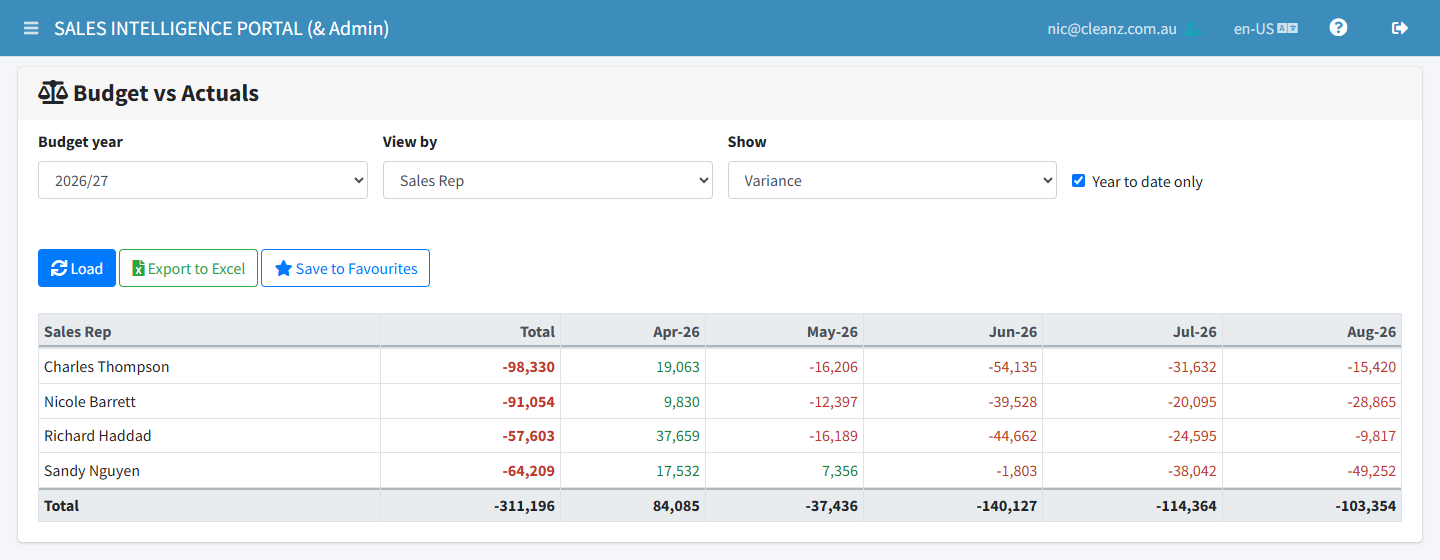Select the Richard Haddad row name
This screenshot has width=1440, height=560.
coord(98,436)
